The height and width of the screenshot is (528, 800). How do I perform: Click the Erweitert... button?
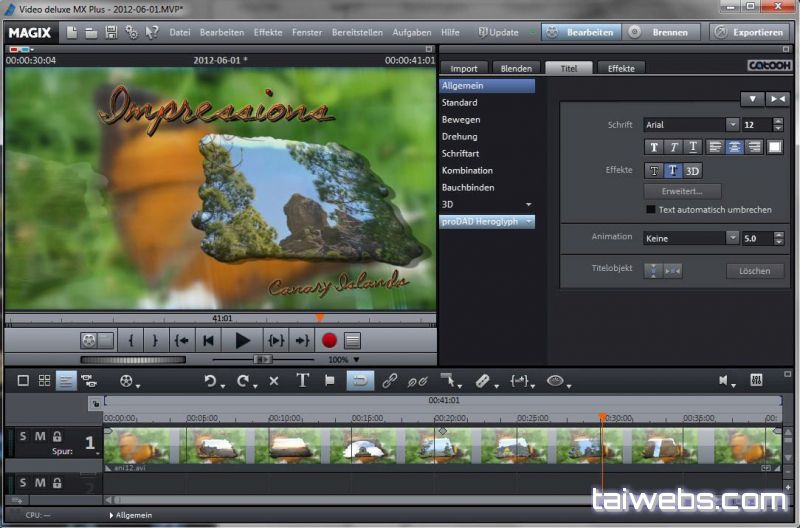tap(681, 191)
